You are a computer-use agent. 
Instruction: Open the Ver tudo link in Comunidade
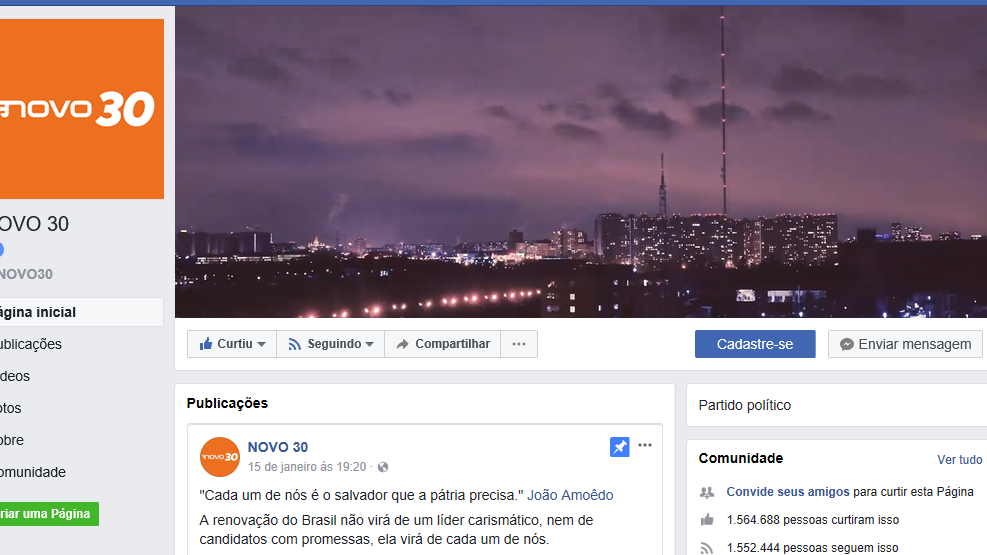959,460
